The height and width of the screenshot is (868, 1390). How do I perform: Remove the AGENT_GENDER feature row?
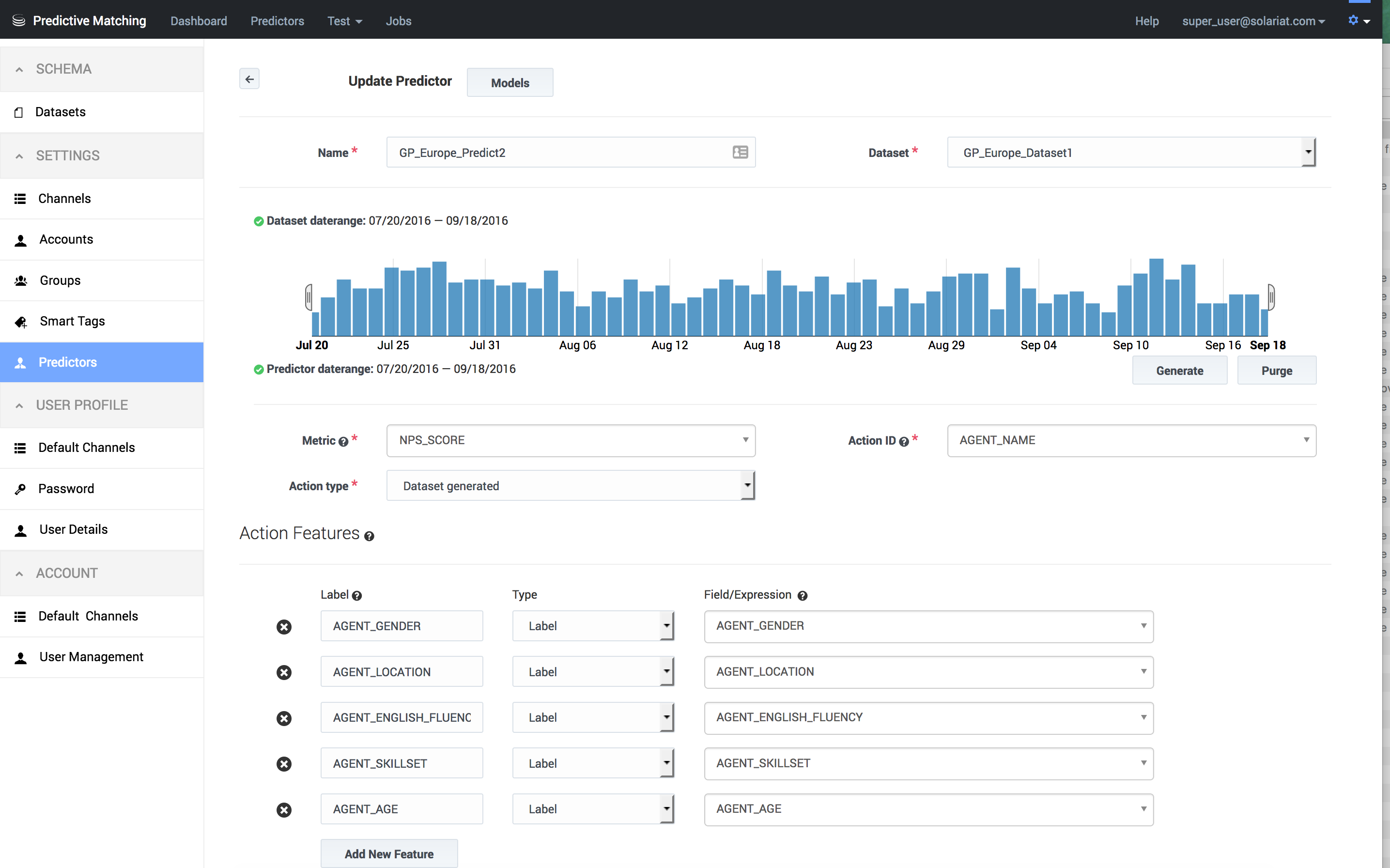[283, 626]
